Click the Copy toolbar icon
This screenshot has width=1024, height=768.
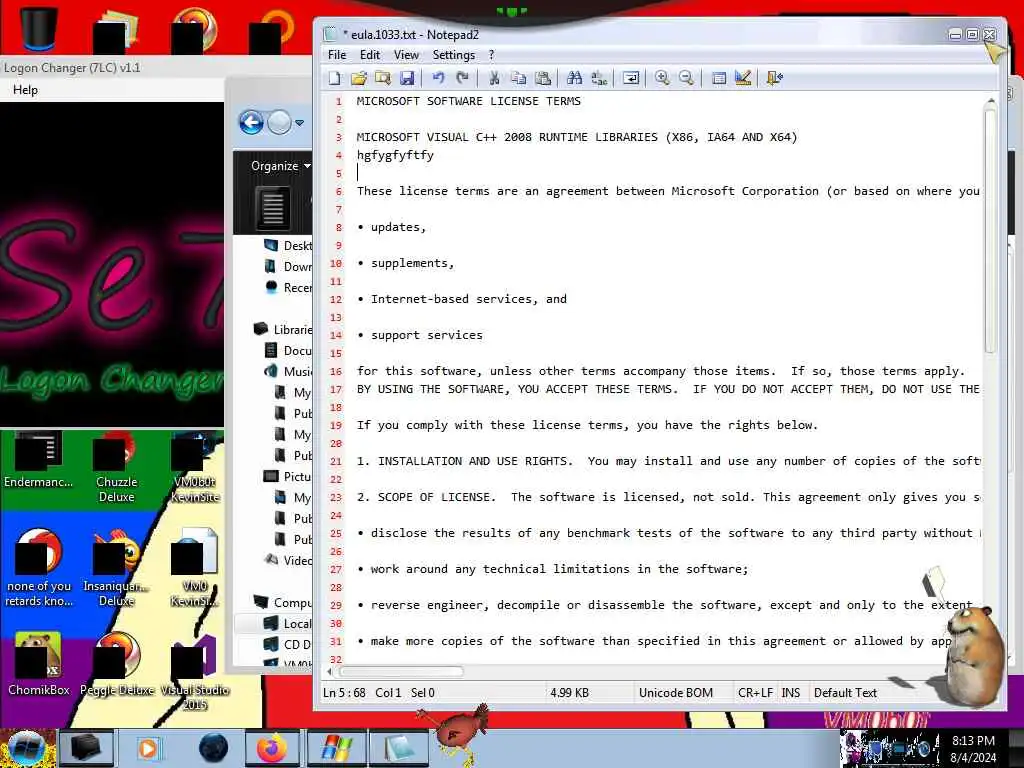point(519,78)
